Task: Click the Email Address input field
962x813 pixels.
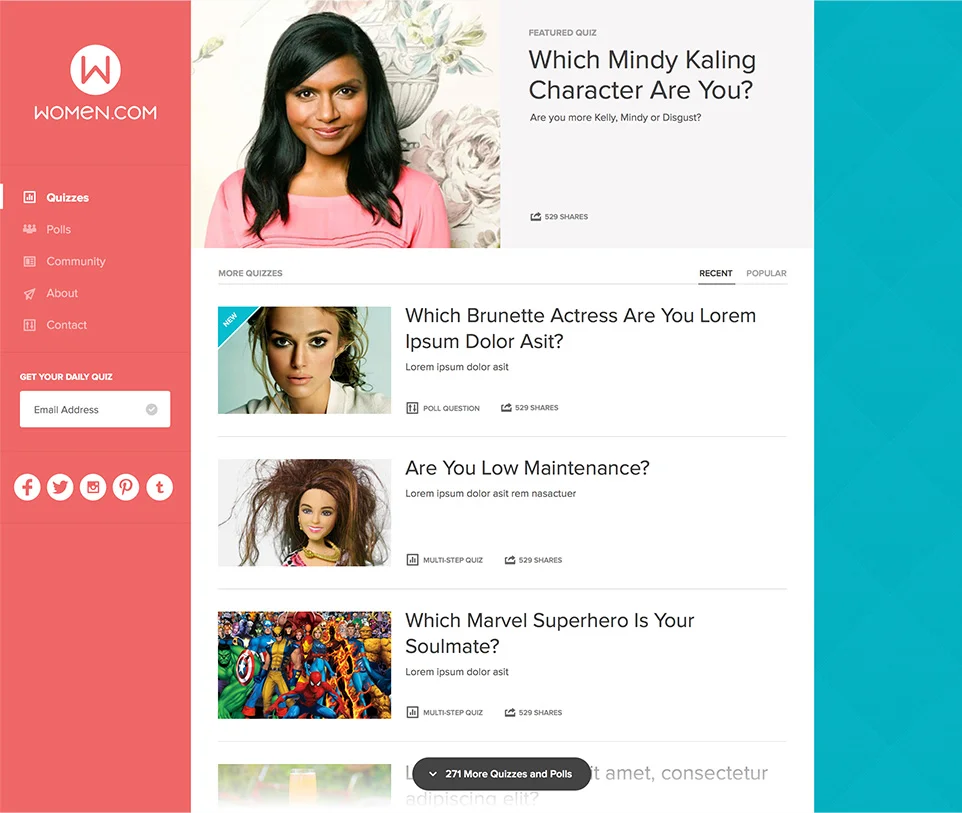Action: coord(95,409)
